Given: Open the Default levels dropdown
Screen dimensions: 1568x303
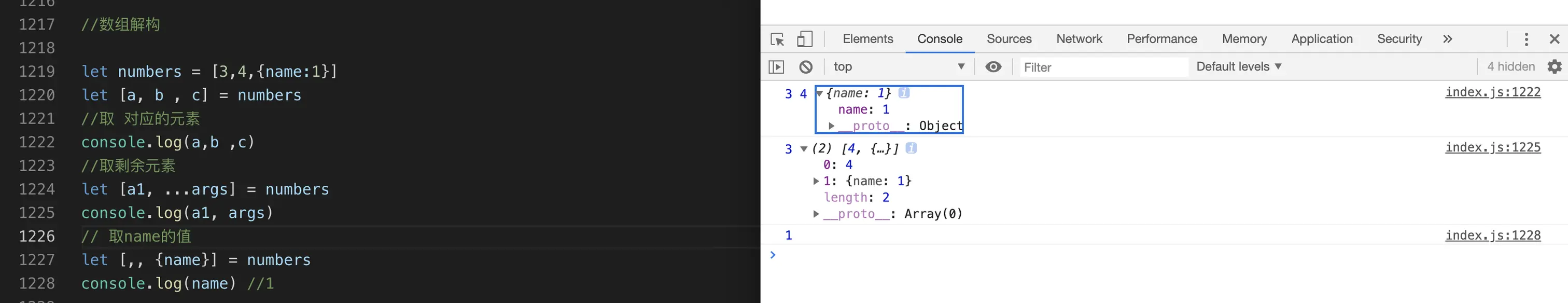Looking at the screenshot, I should click(1239, 66).
